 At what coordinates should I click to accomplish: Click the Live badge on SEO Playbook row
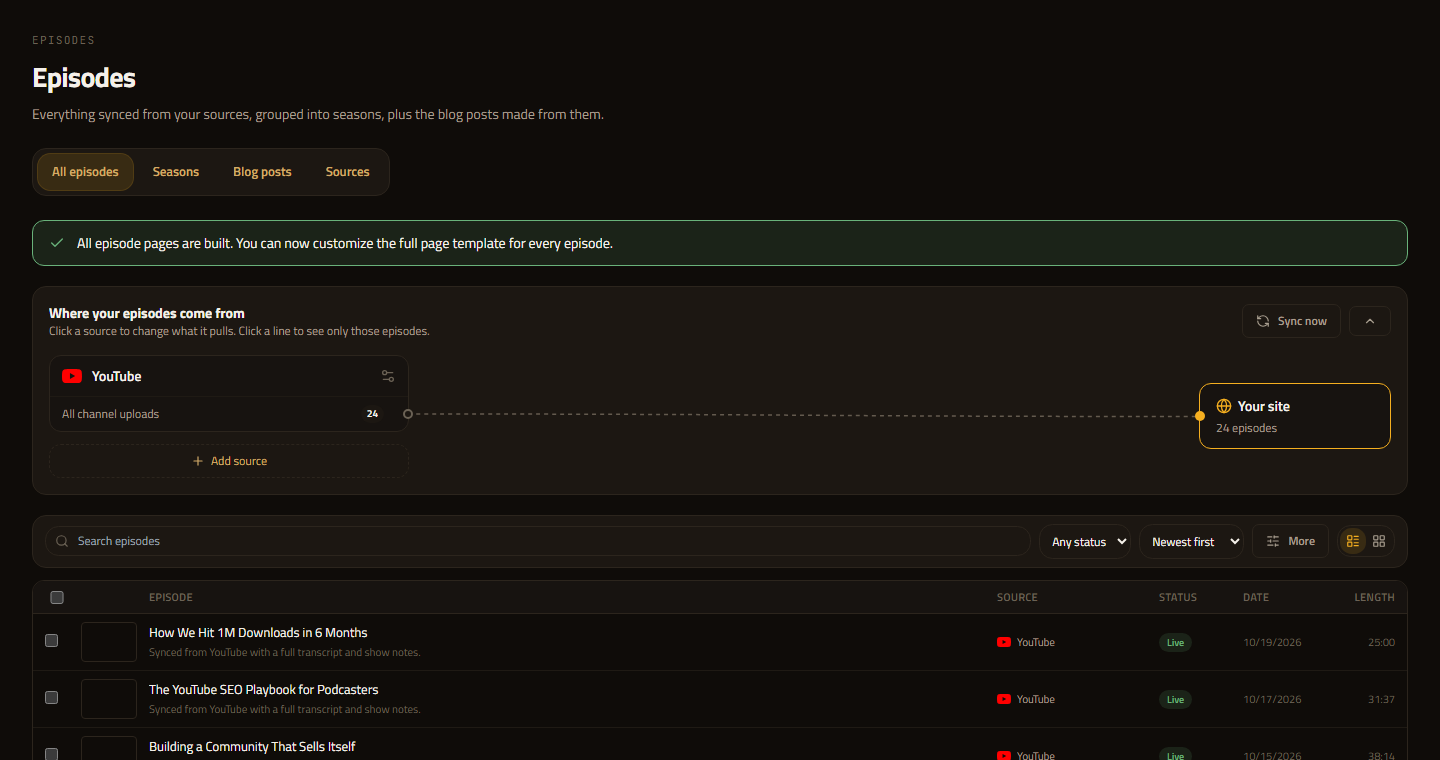point(1175,699)
